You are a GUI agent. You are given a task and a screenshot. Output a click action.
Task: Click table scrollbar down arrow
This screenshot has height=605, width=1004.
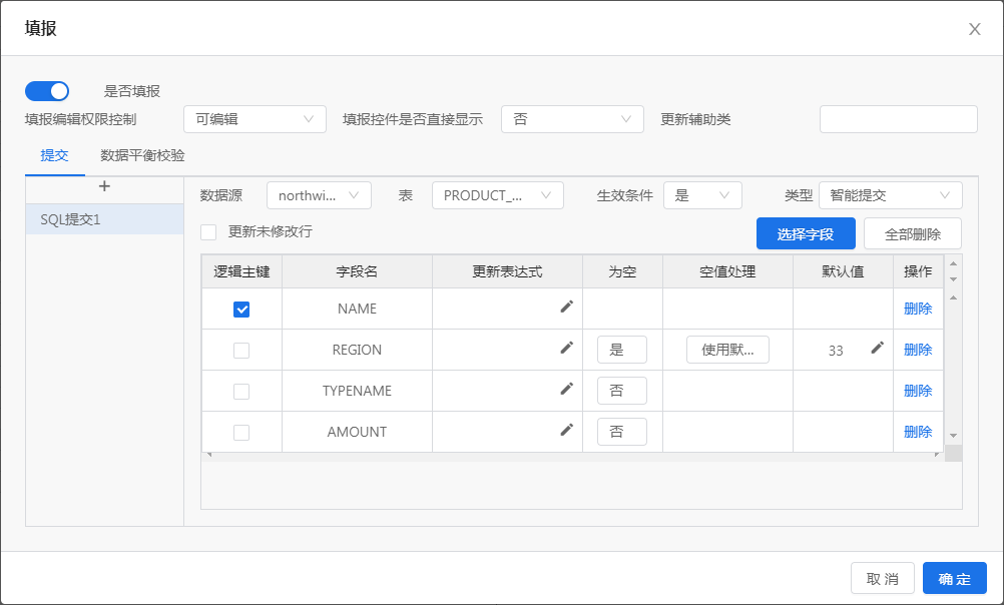tap(953, 435)
